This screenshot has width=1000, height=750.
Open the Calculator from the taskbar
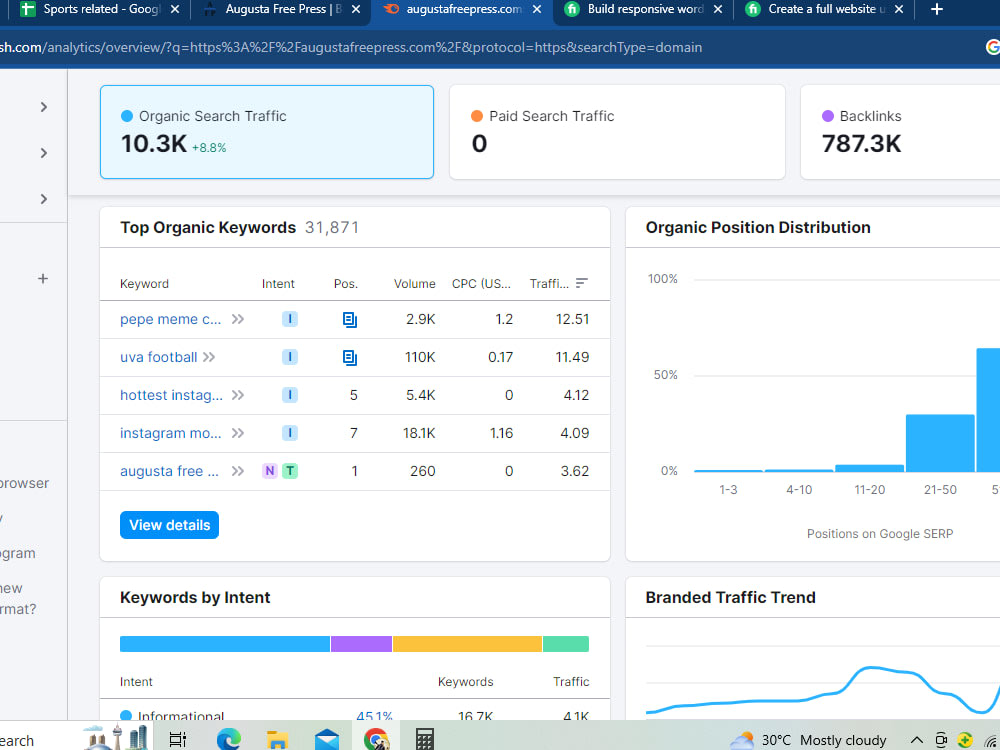pos(425,740)
